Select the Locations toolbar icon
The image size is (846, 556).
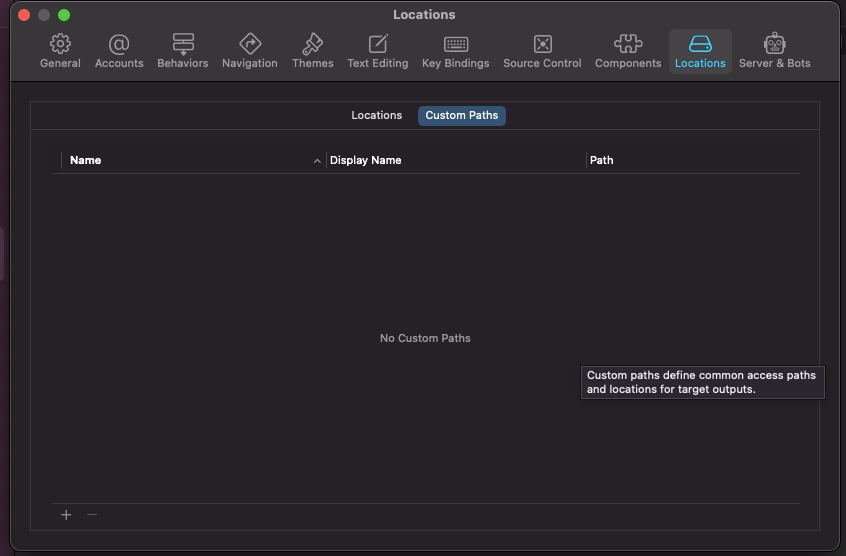pos(700,52)
